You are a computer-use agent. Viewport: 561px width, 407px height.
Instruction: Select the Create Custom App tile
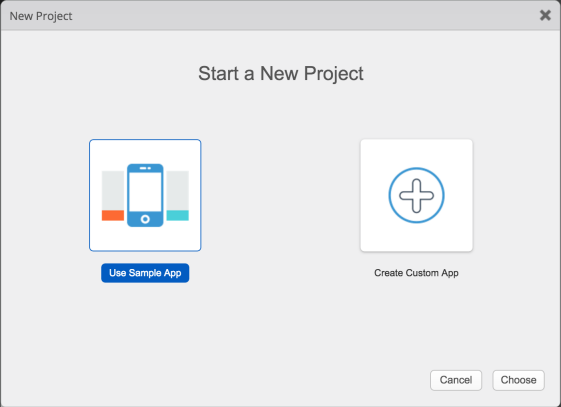416,195
